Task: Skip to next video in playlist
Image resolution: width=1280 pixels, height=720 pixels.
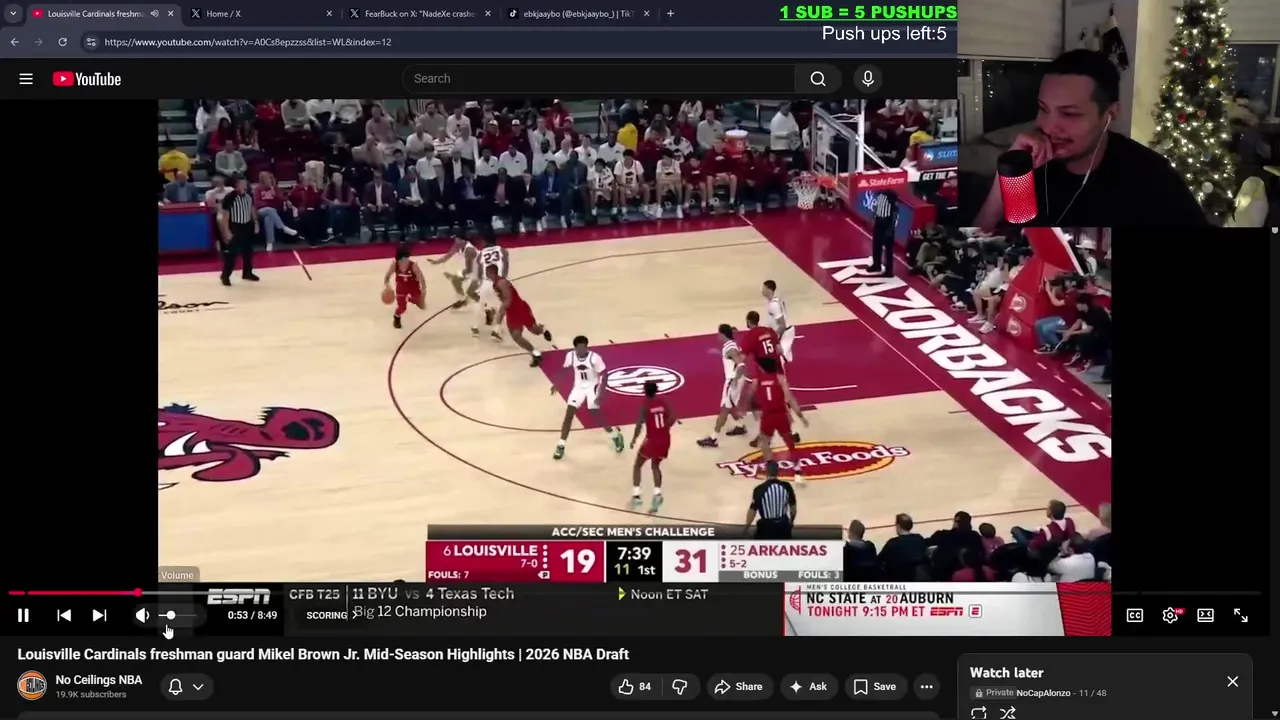Action: [99, 615]
